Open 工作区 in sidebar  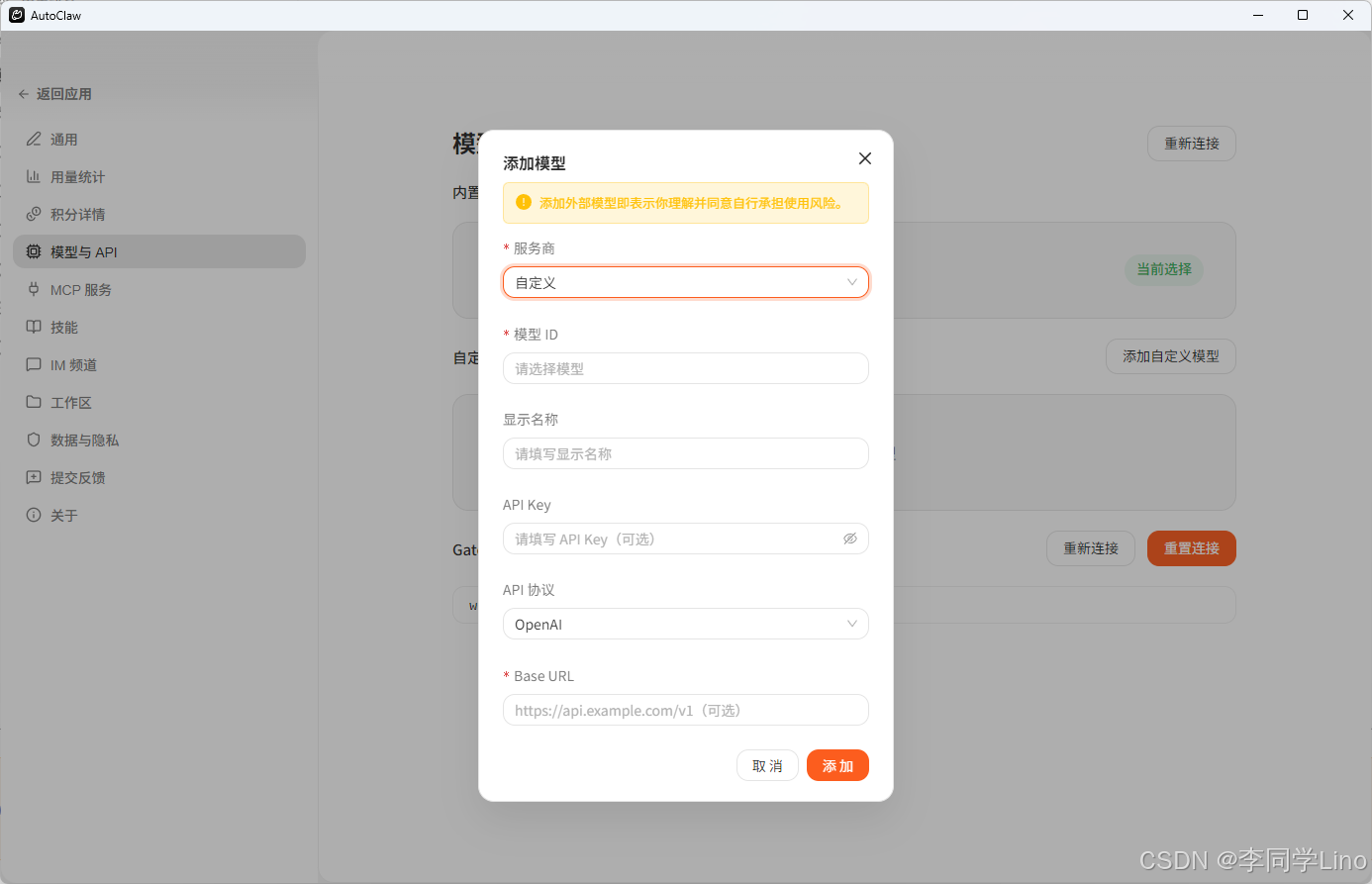tap(159, 403)
